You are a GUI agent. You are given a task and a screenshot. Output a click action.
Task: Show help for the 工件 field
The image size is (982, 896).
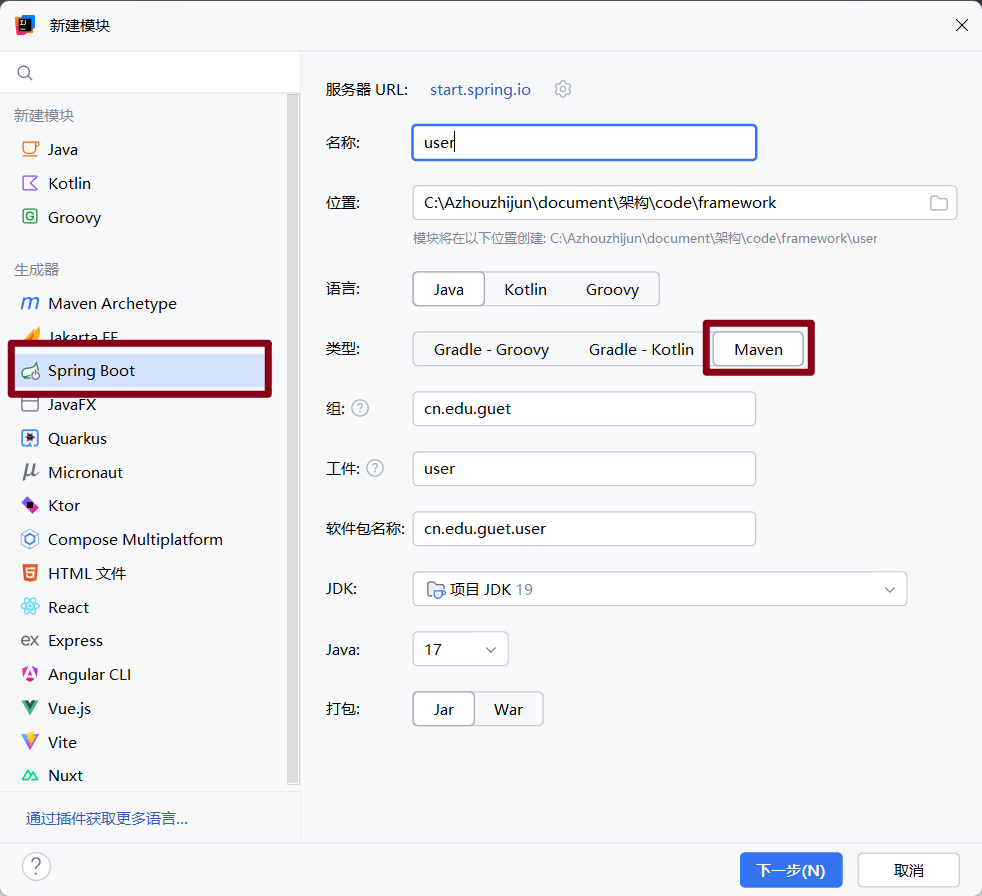(x=375, y=468)
